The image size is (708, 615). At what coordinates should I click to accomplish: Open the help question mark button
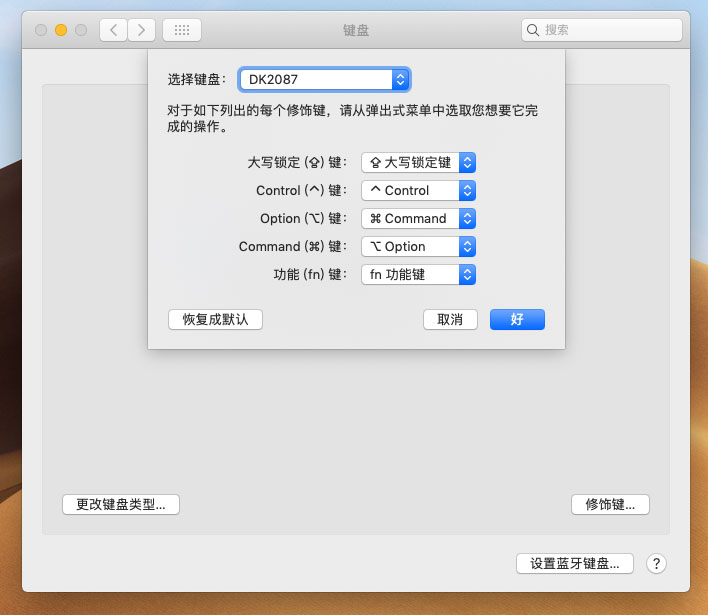[656, 564]
